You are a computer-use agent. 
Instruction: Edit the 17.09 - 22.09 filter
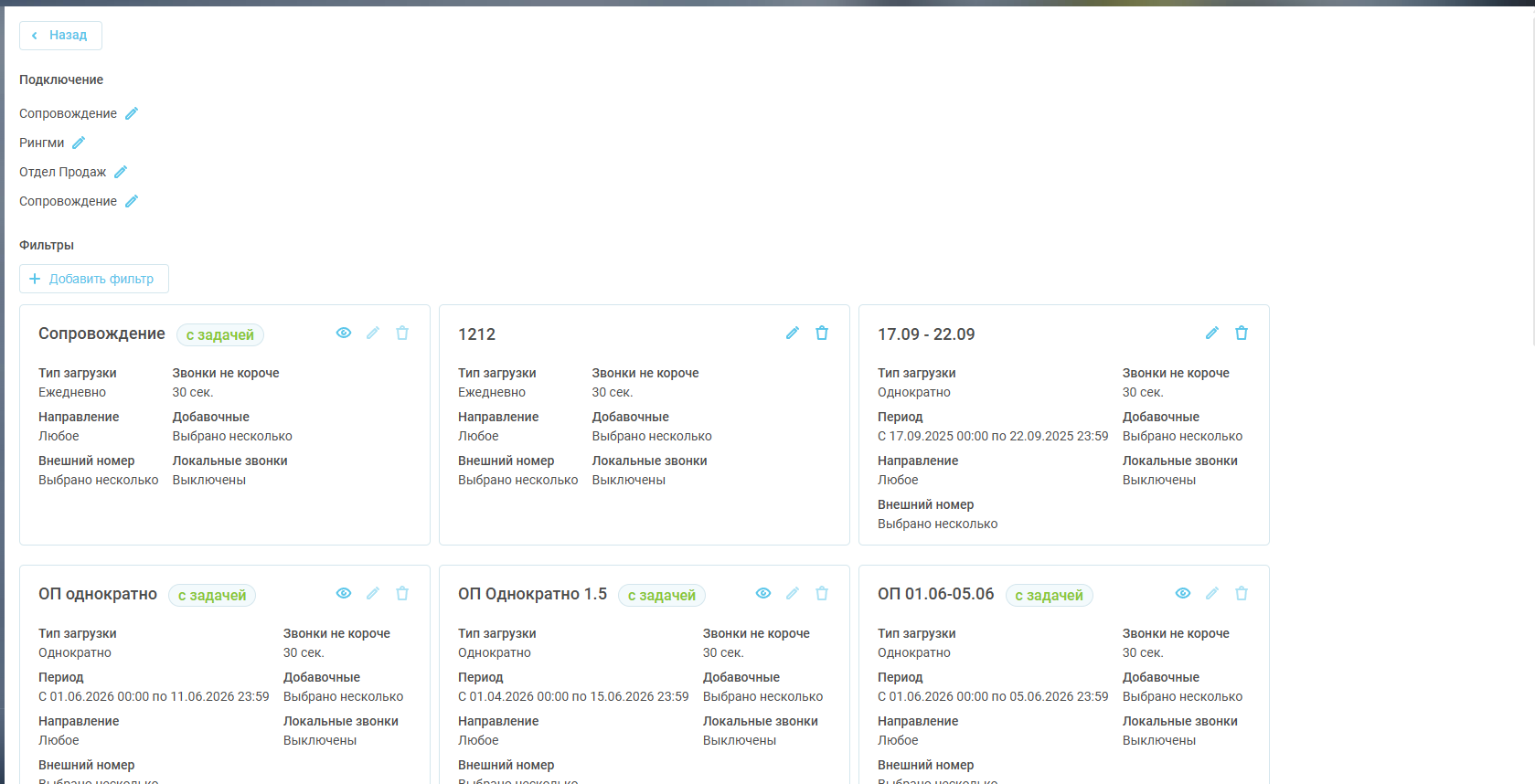tap(1212, 333)
